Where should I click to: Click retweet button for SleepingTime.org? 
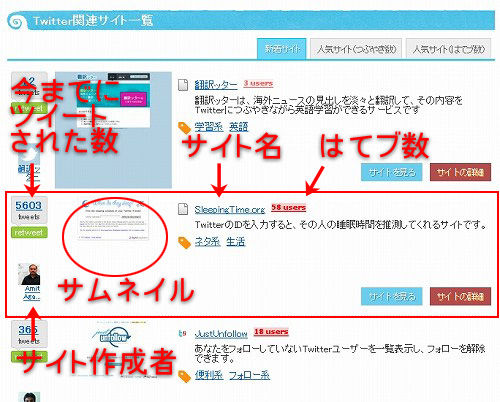(x=29, y=232)
